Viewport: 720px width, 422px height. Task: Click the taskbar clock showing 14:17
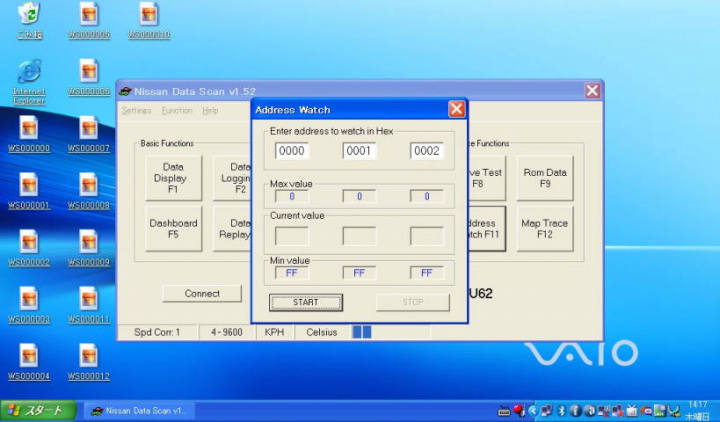point(698,405)
